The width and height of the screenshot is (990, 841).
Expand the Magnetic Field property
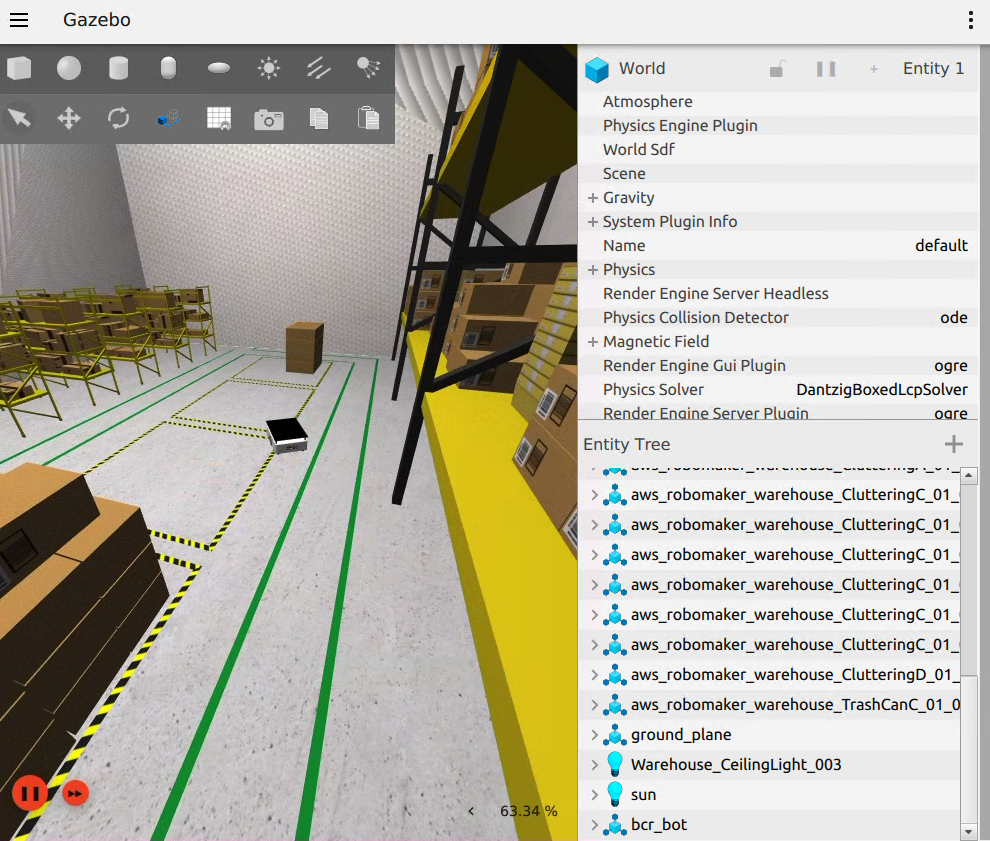[x=592, y=342]
